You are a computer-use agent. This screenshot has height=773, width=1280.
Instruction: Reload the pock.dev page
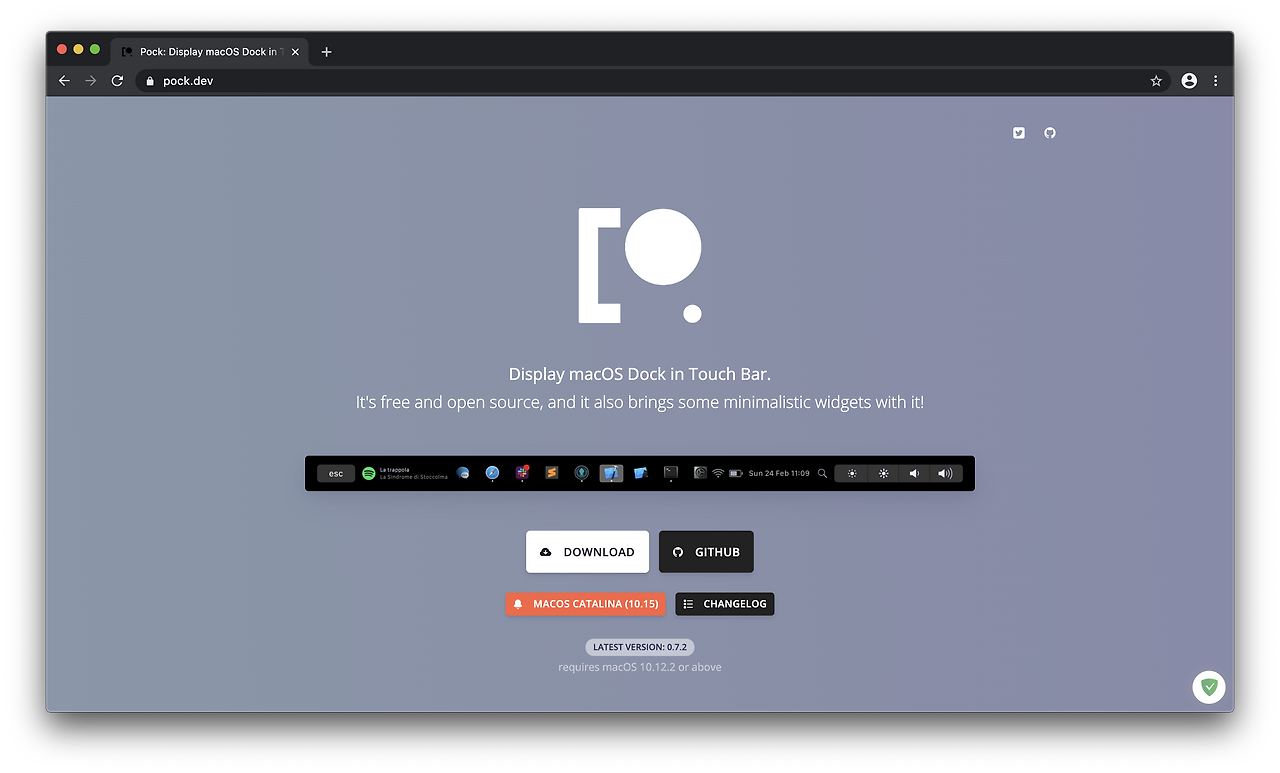117,81
